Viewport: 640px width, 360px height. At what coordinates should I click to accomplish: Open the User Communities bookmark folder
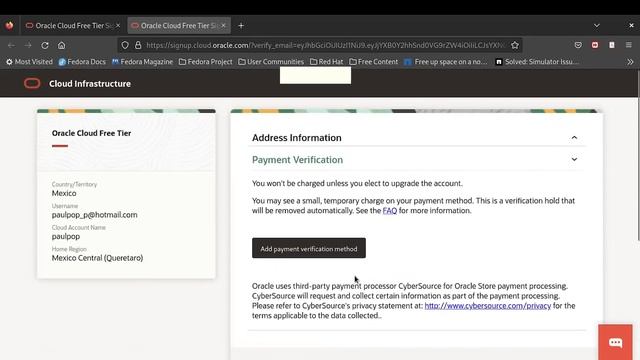271,62
